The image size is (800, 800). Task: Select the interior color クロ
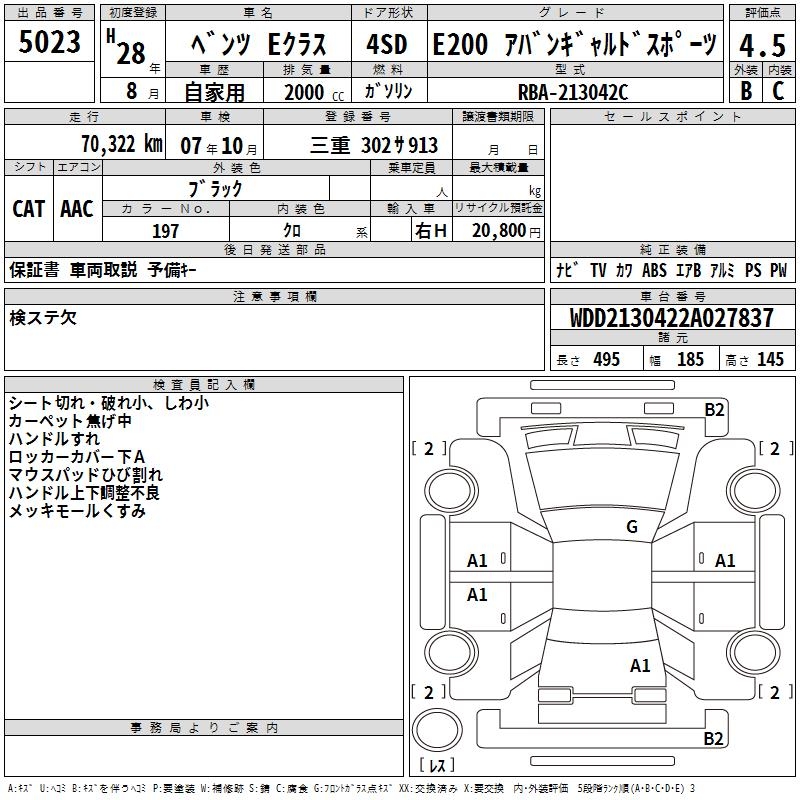click(x=292, y=231)
